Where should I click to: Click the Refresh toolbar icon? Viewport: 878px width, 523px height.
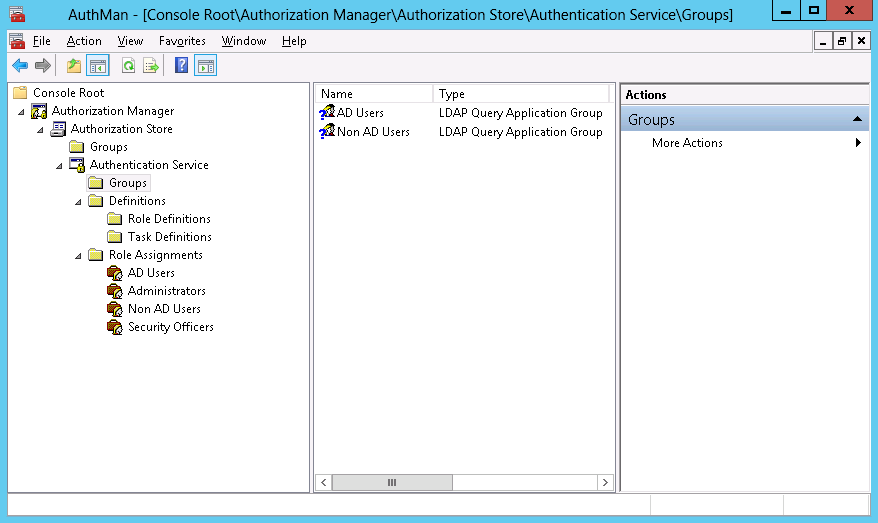point(128,66)
